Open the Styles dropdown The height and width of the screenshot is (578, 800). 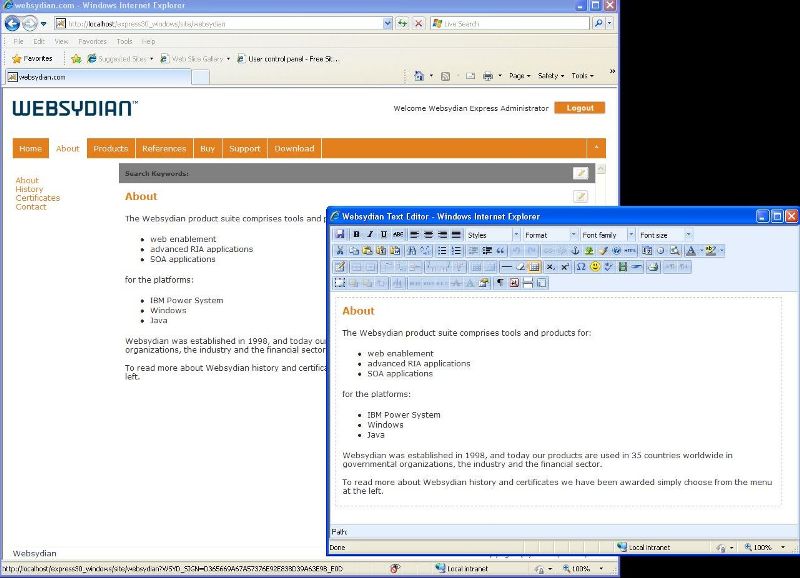tap(492, 235)
